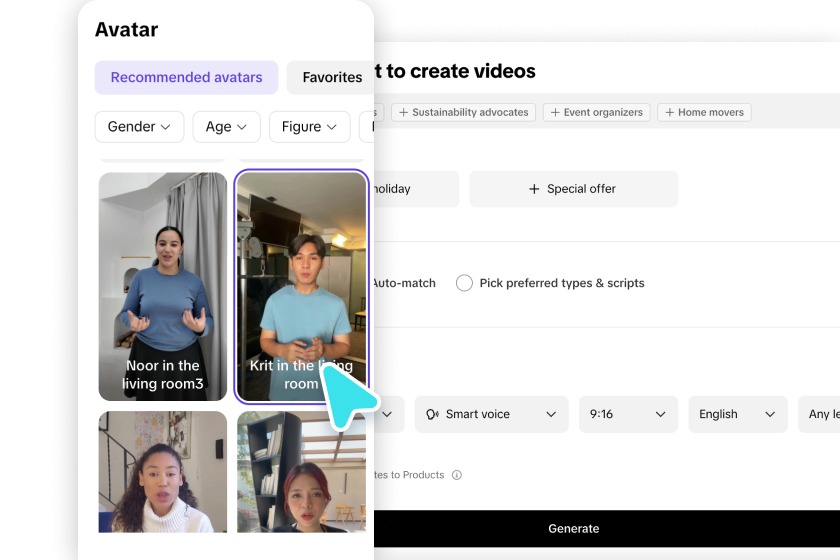
Task: Click the holiday selling point chip
Action: click(x=416, y=189)
